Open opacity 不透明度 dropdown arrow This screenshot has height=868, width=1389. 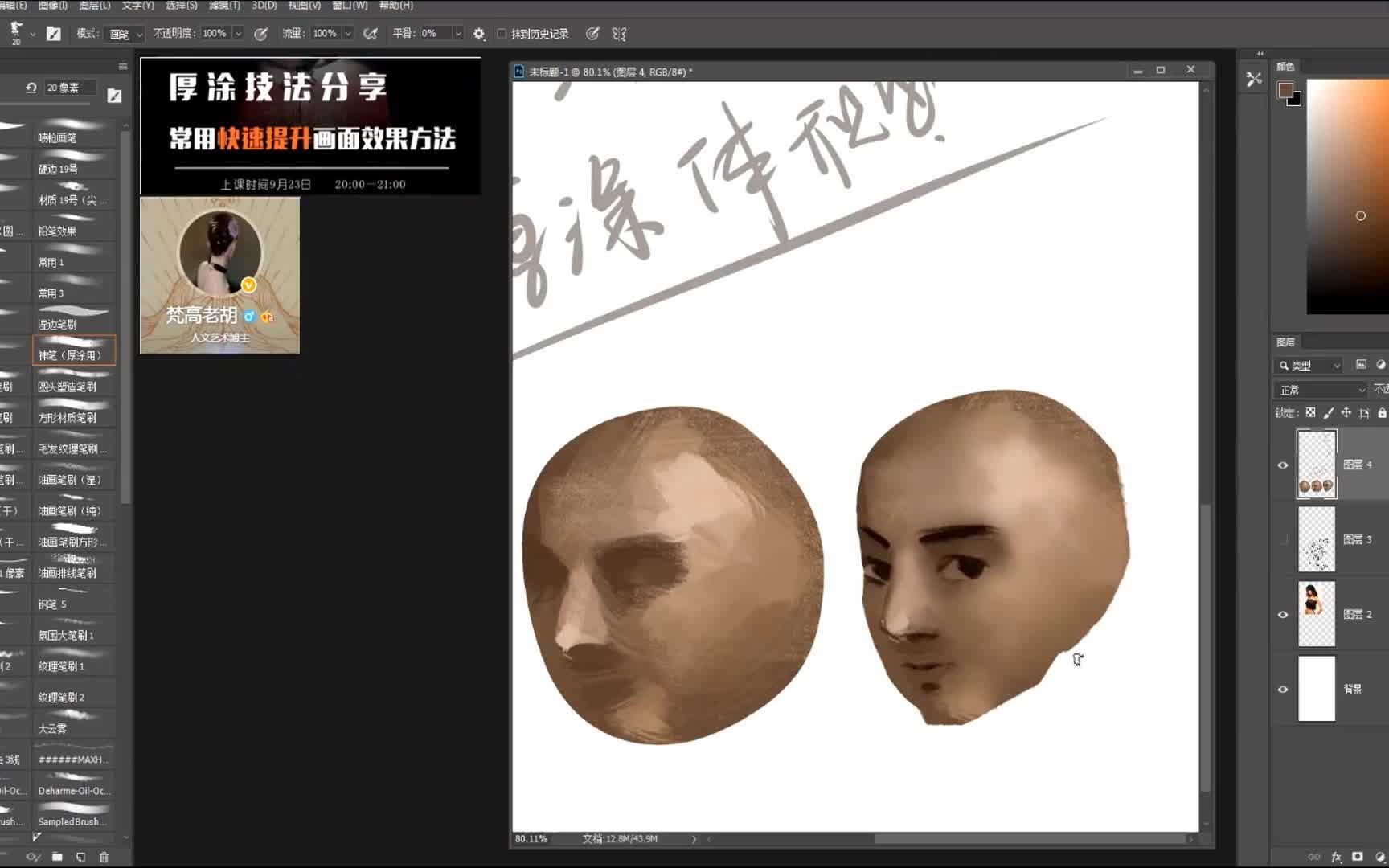pos(238,34)
